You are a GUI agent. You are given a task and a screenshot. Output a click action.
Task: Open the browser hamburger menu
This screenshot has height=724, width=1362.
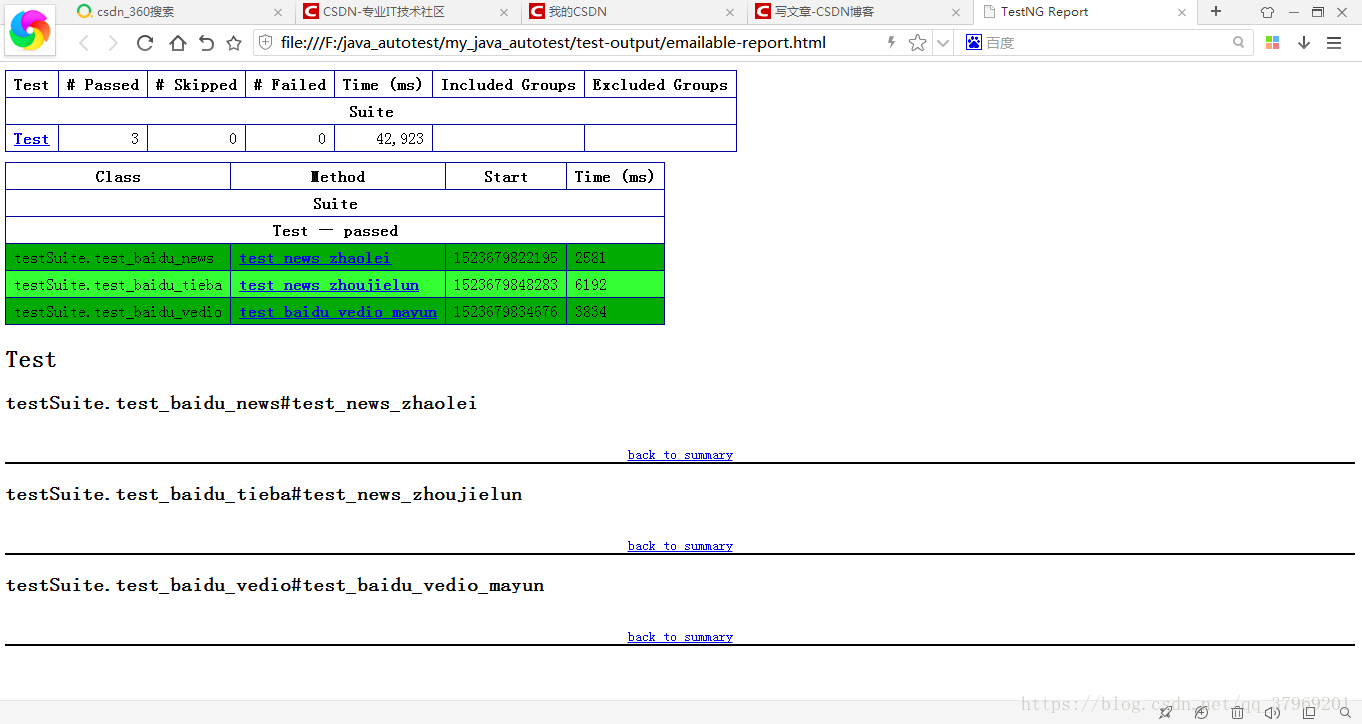[x=1334, y=43]
